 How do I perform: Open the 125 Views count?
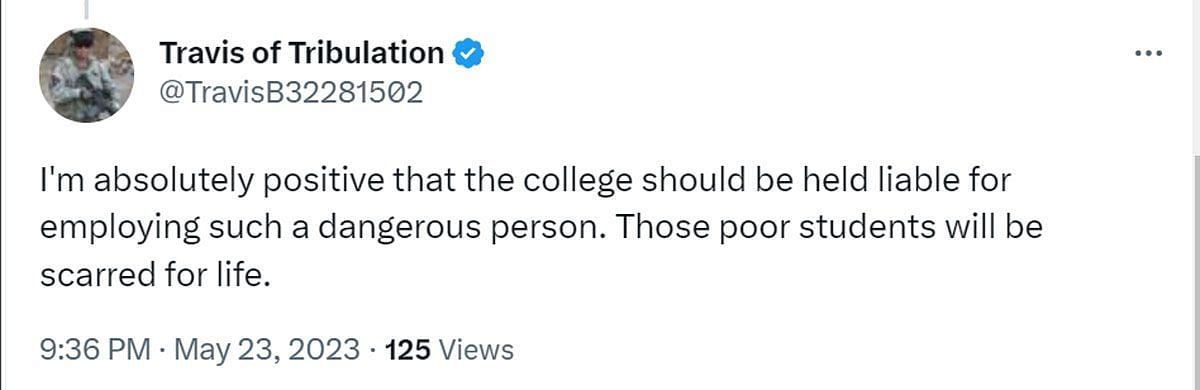[x=449, y=350]
